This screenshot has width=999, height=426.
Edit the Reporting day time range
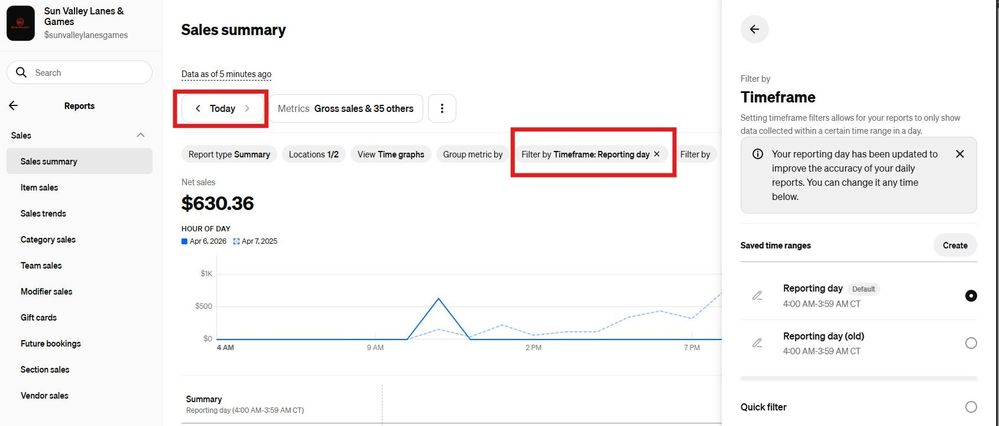coord(757,295)
